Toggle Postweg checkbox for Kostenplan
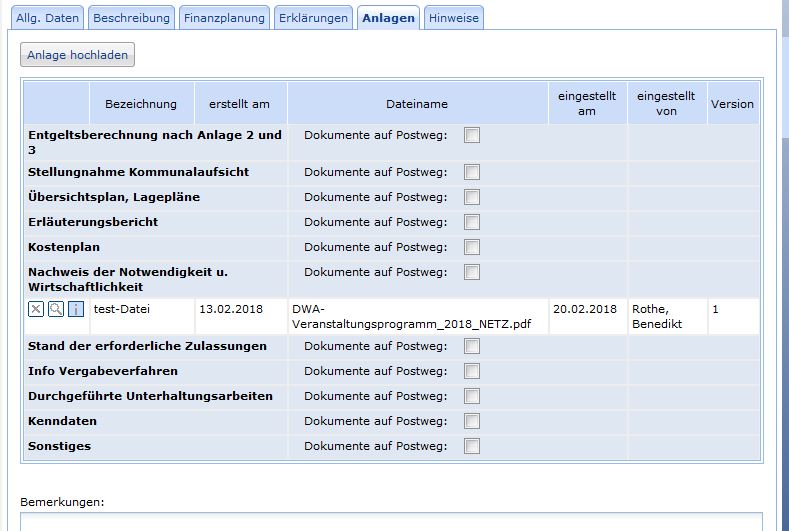The height and width of the screenshot is (531, 789). point(472,247)
